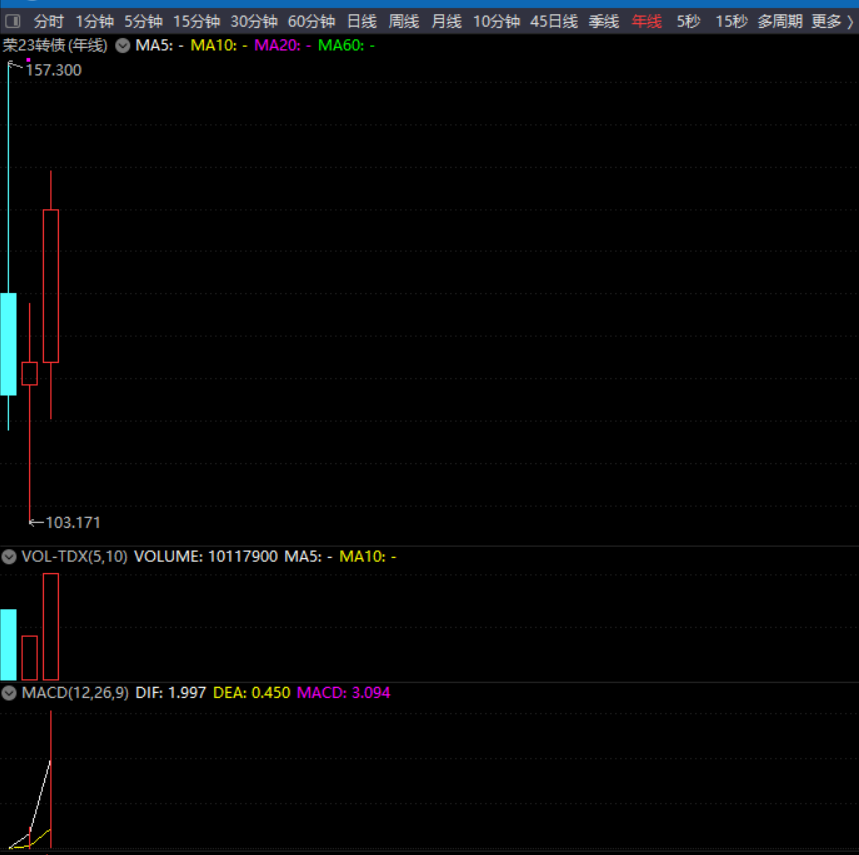859x855 pixels.
Task: Click the MACD(12,26,9) indicator name
Action: pos(75,693)
